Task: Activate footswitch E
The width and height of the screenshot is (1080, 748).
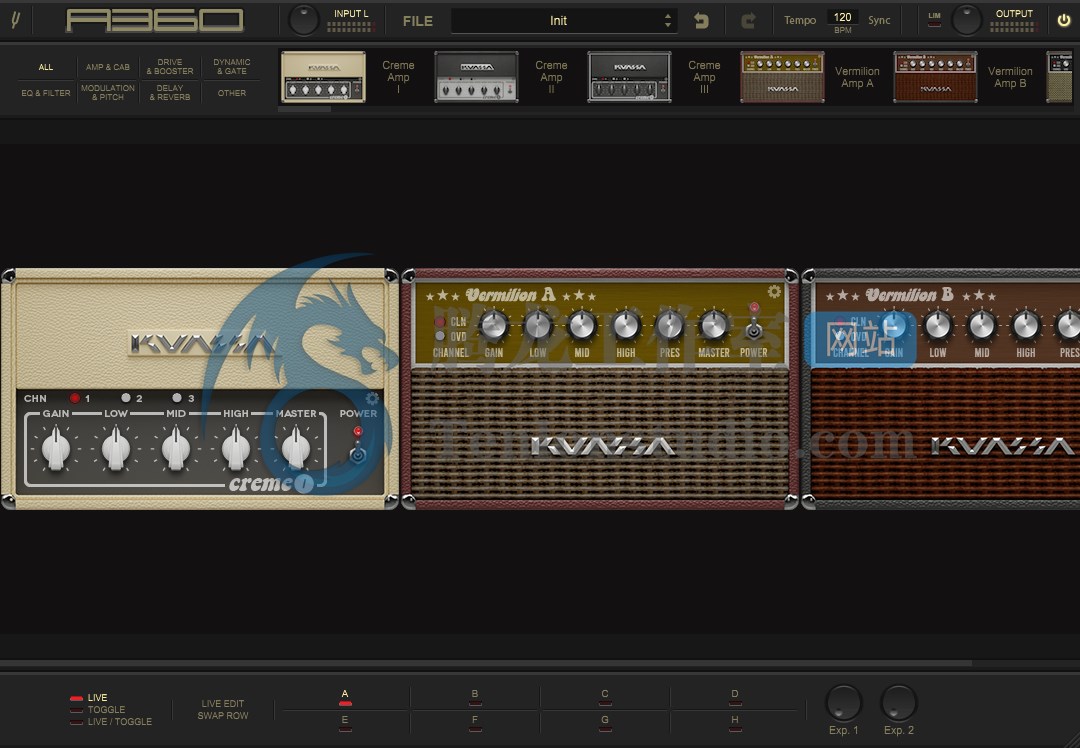Action: pos(345,723)
